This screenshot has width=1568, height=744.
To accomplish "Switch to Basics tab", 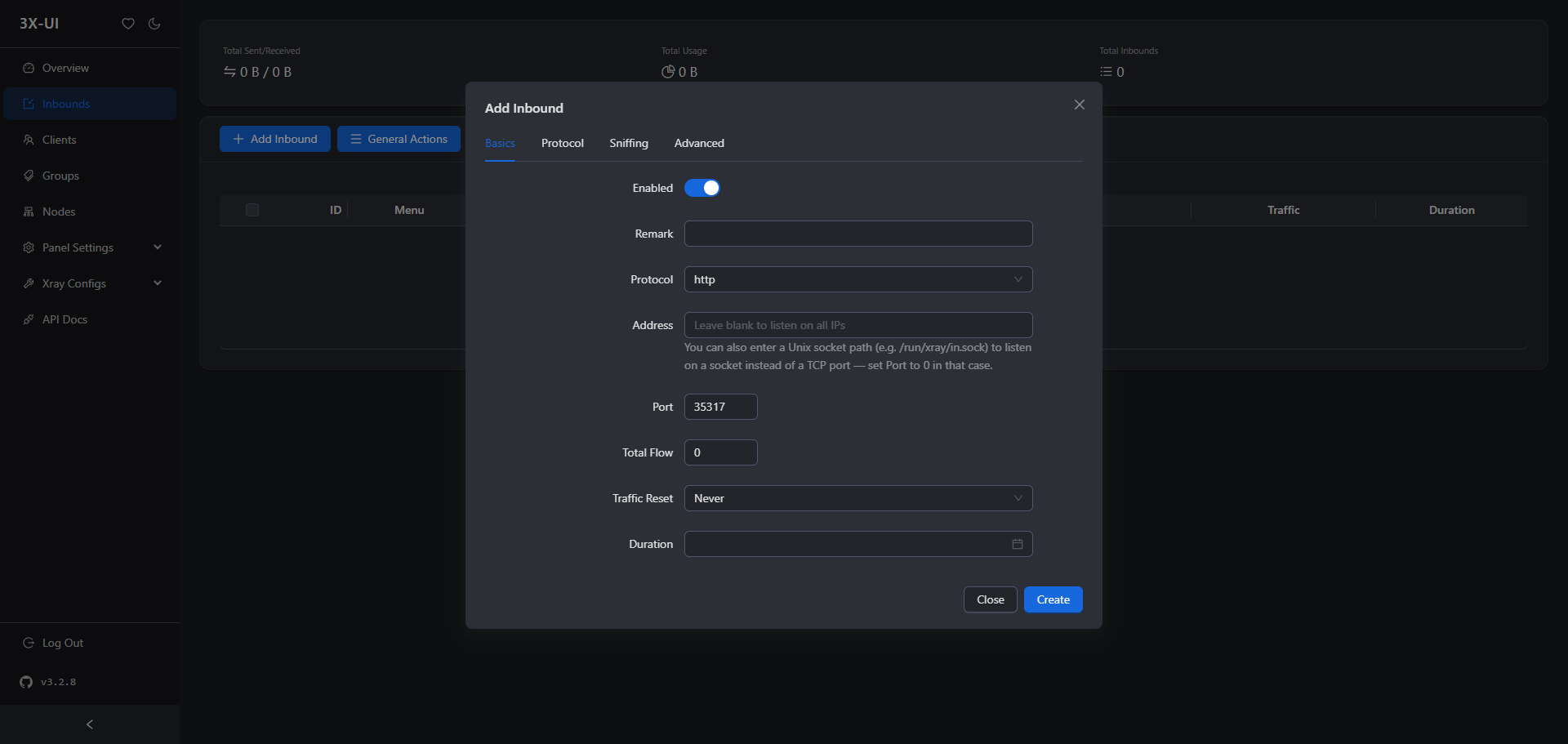I will 500,143.
